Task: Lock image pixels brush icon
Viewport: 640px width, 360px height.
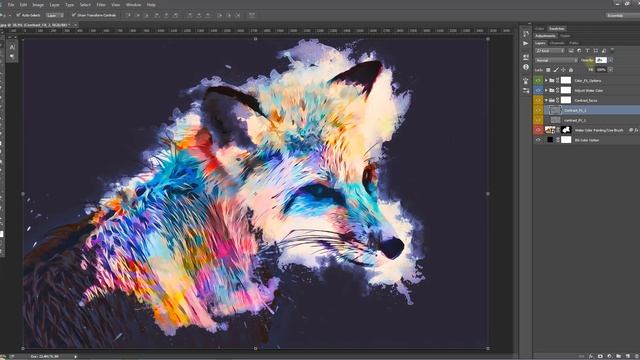Action: [556, 70]
